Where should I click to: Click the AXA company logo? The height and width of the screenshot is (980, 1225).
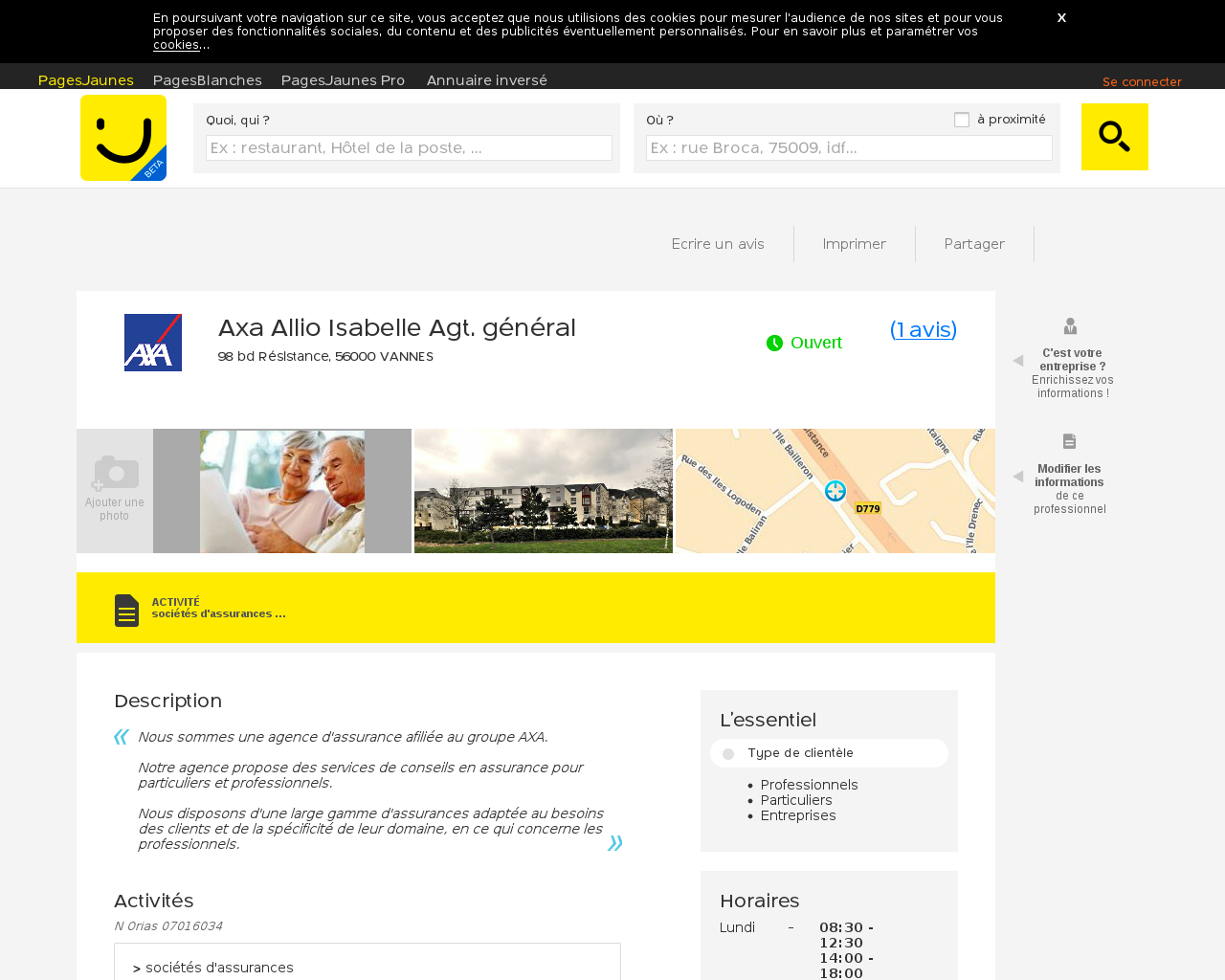pyautogui.click(x=153, y=343)
